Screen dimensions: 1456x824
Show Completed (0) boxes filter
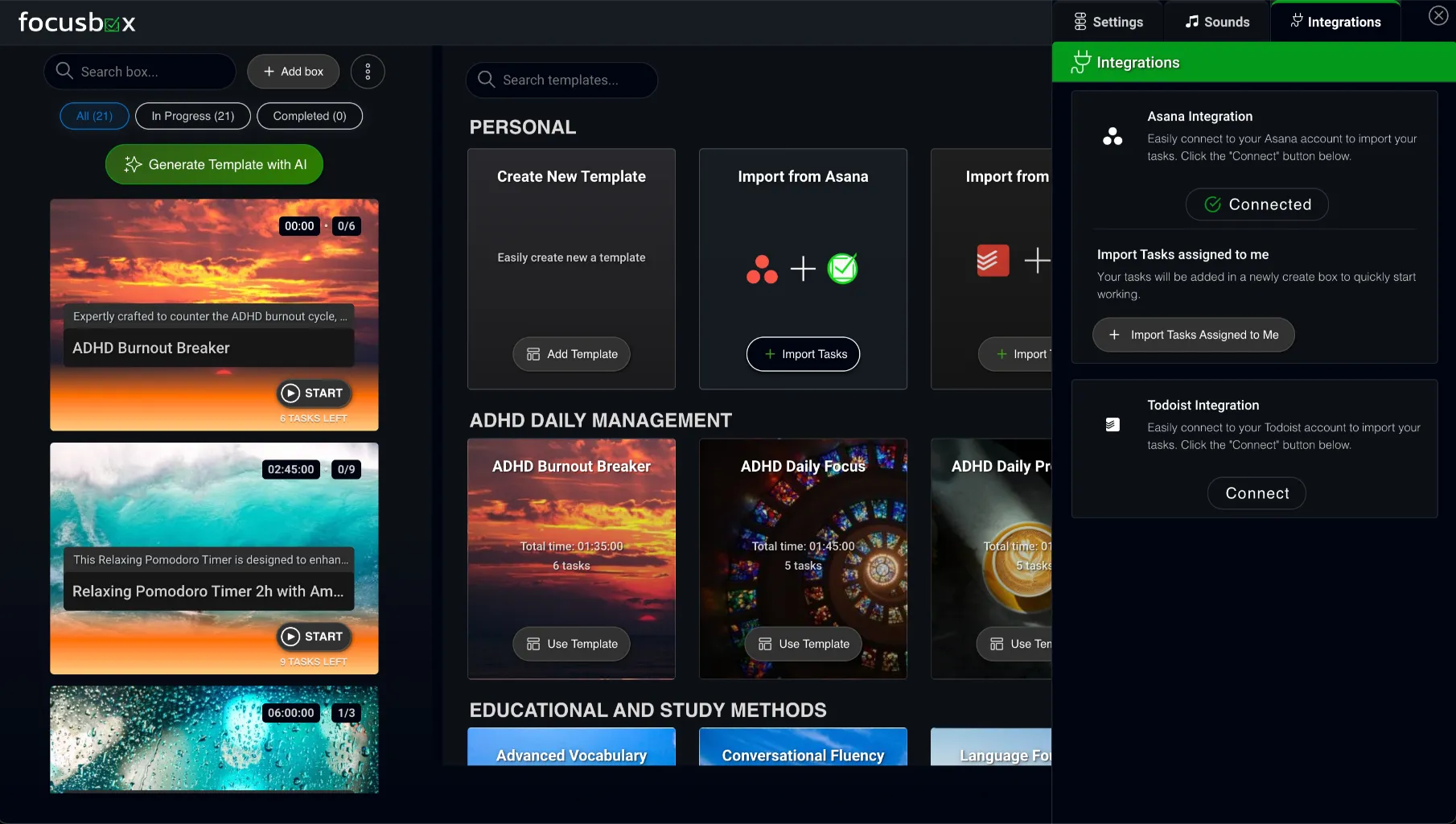tap(310, 116)
